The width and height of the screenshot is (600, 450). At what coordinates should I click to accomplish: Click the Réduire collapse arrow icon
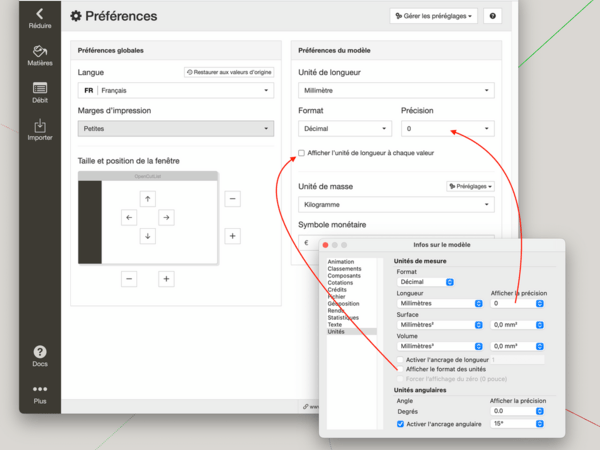pyautogui.click(x=40, y=13)
